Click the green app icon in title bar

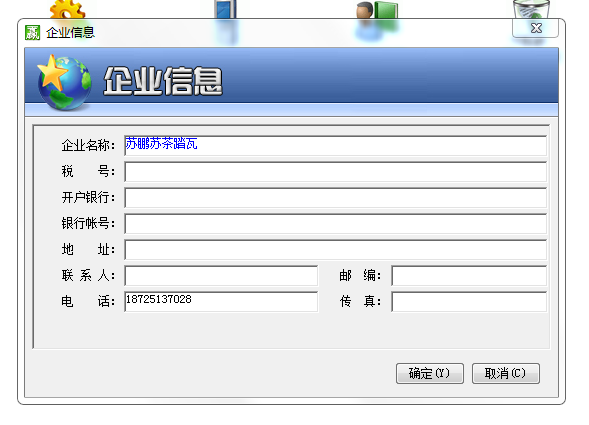click(x=32, y=32)
